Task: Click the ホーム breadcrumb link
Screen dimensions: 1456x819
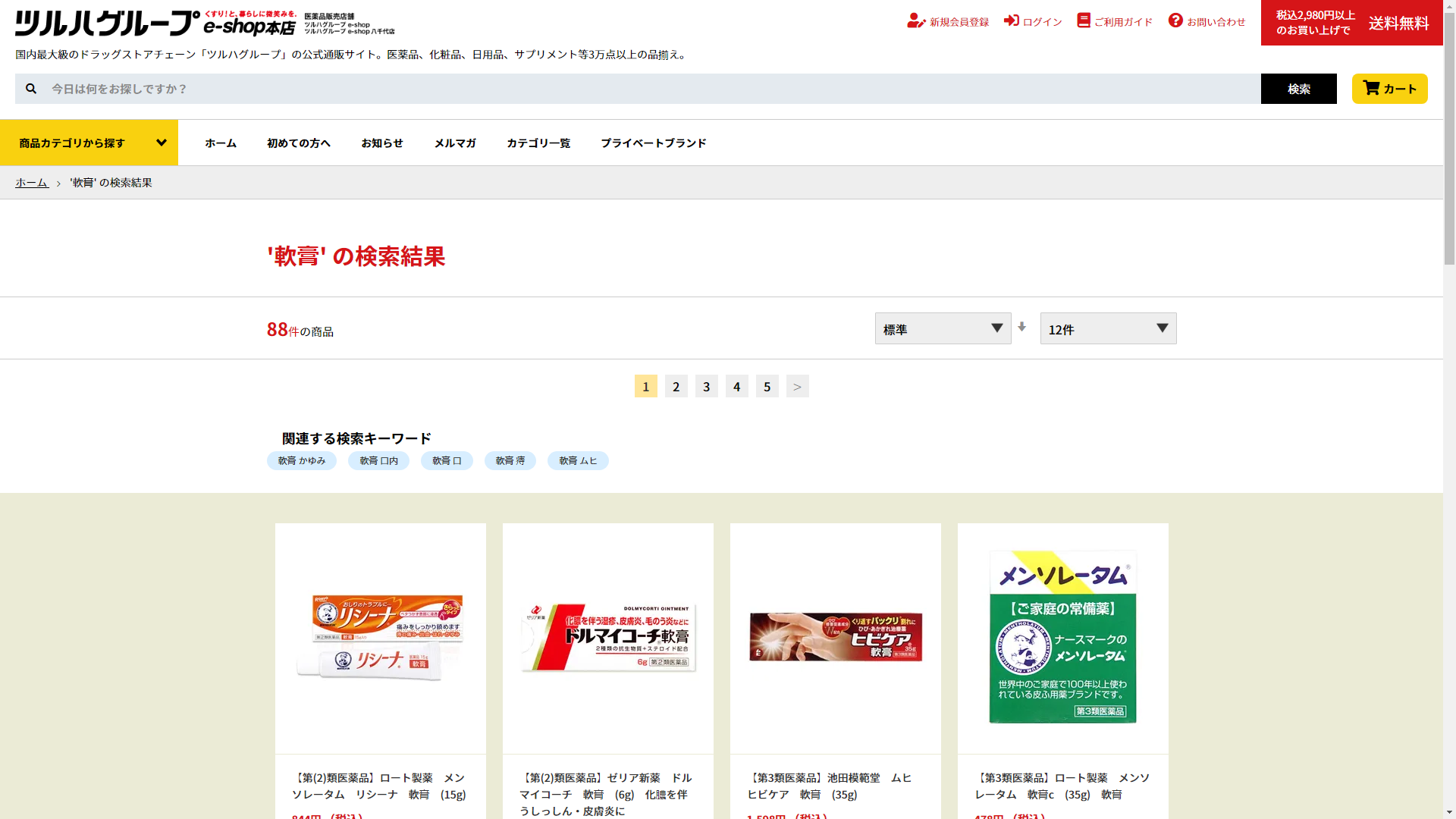Action: click(32, 183)
